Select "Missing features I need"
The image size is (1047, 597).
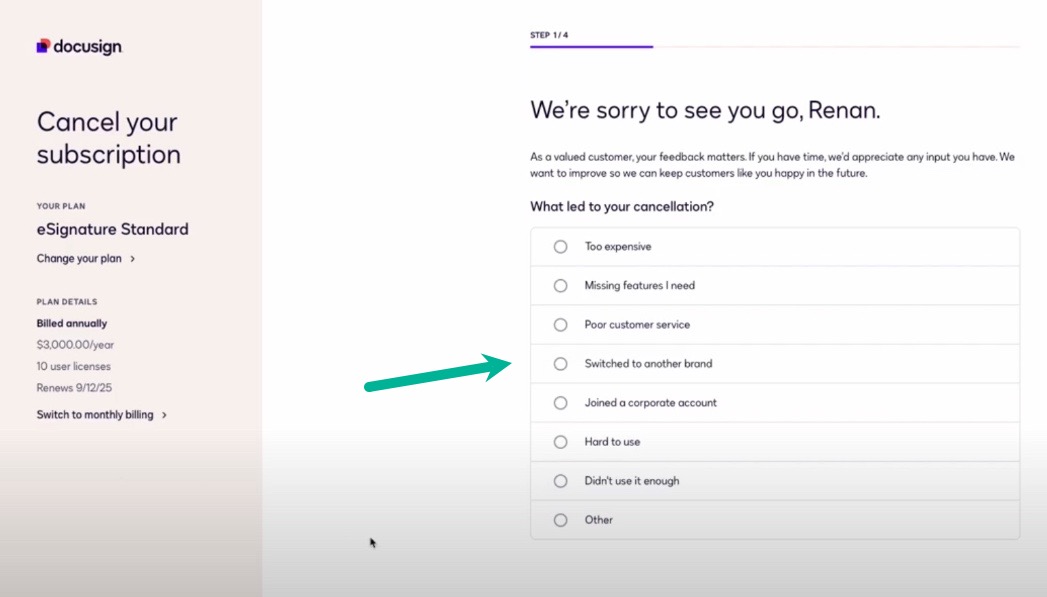pyautogui.click(x=560, y=285)
